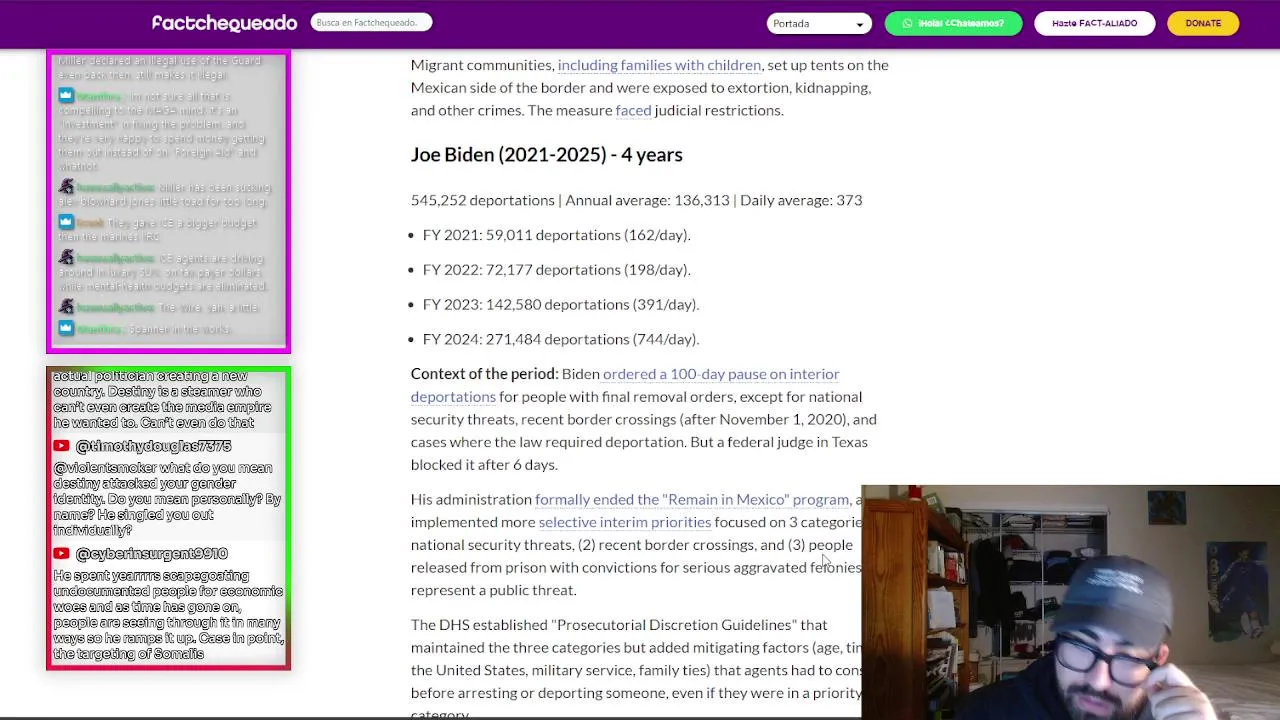Open the 'faced' judicial restrictions link
This screenshot has width=1280, height=720.
pyautogui.click(x=633, y=110)
